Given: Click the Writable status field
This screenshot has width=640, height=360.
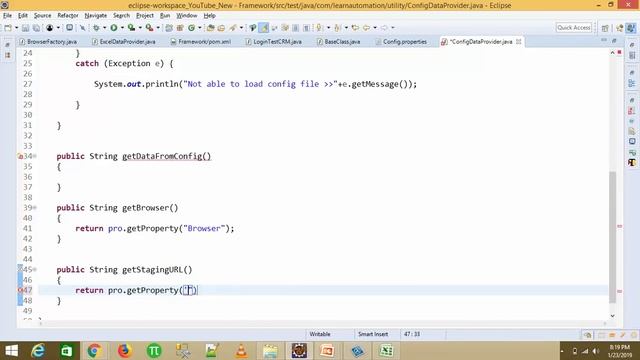Looking at the screenshot, I should pos(320,334).
